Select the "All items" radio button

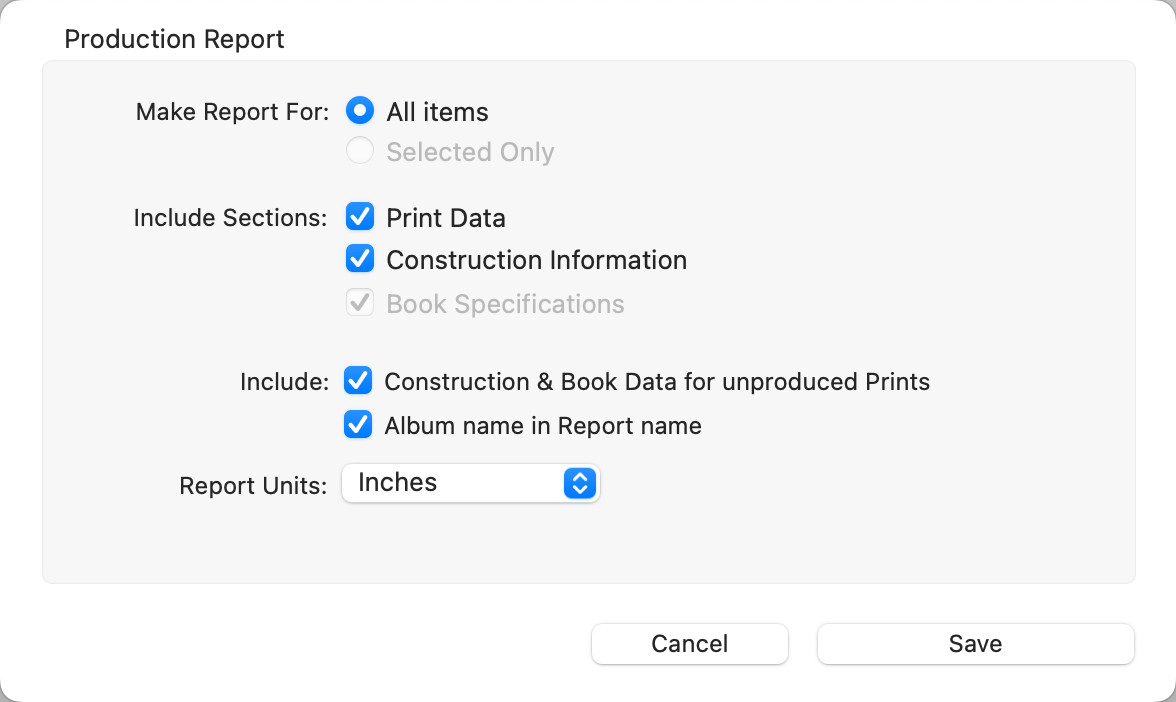point(360,111)
